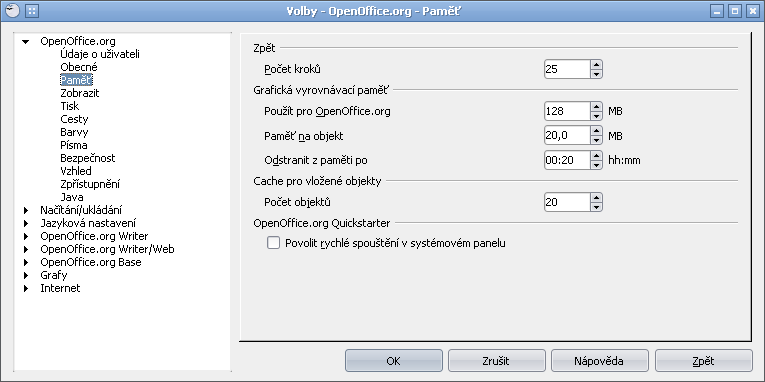Click the sticky window icon in title bar

[x=31, y=10]
